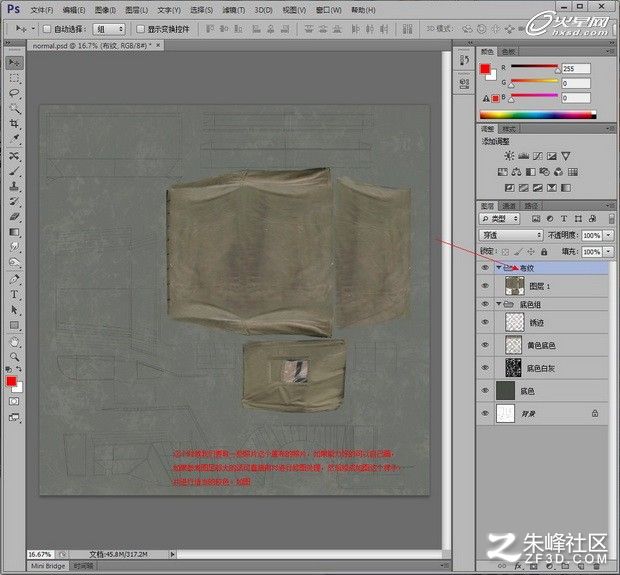Image resolution: width=620 pixels, height=575 pixels.
Task: Hide the 黄色底色 layer
Action: pos(485,345)
